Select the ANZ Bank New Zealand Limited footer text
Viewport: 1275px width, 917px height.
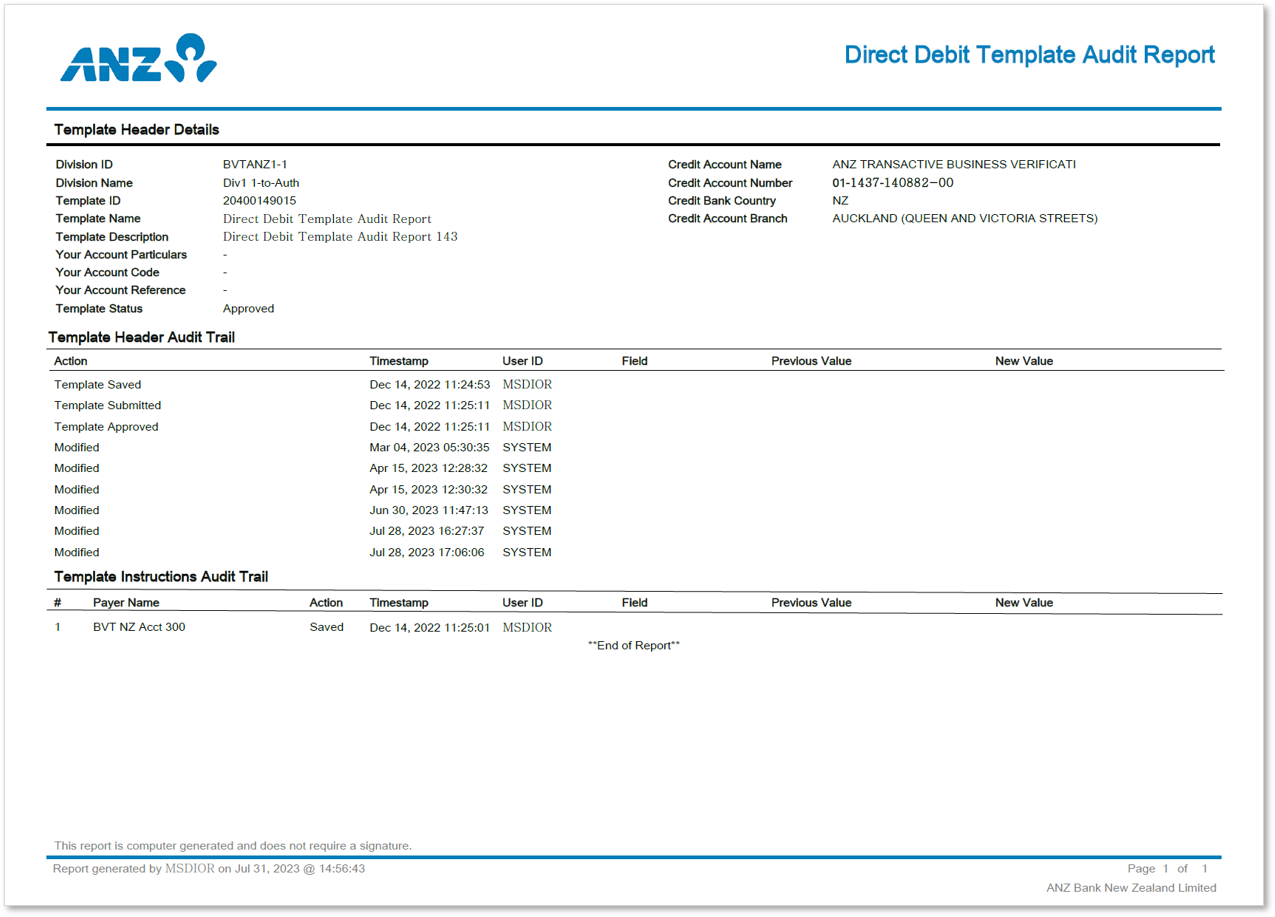[1131, 888]
